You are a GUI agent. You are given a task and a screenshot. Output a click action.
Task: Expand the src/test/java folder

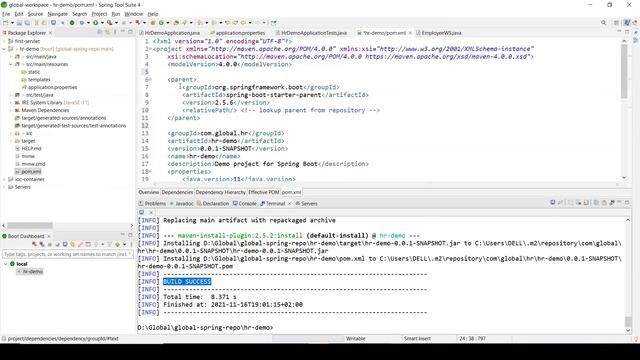click(x=11, y=95)
